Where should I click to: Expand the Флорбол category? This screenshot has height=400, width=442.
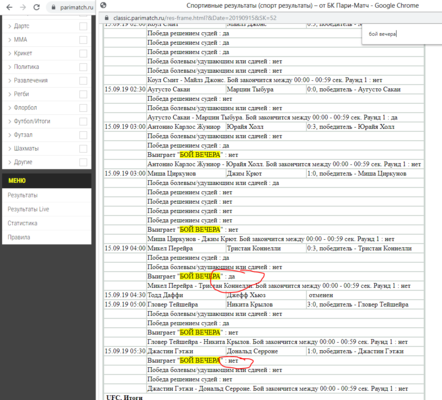click(10, 108)
